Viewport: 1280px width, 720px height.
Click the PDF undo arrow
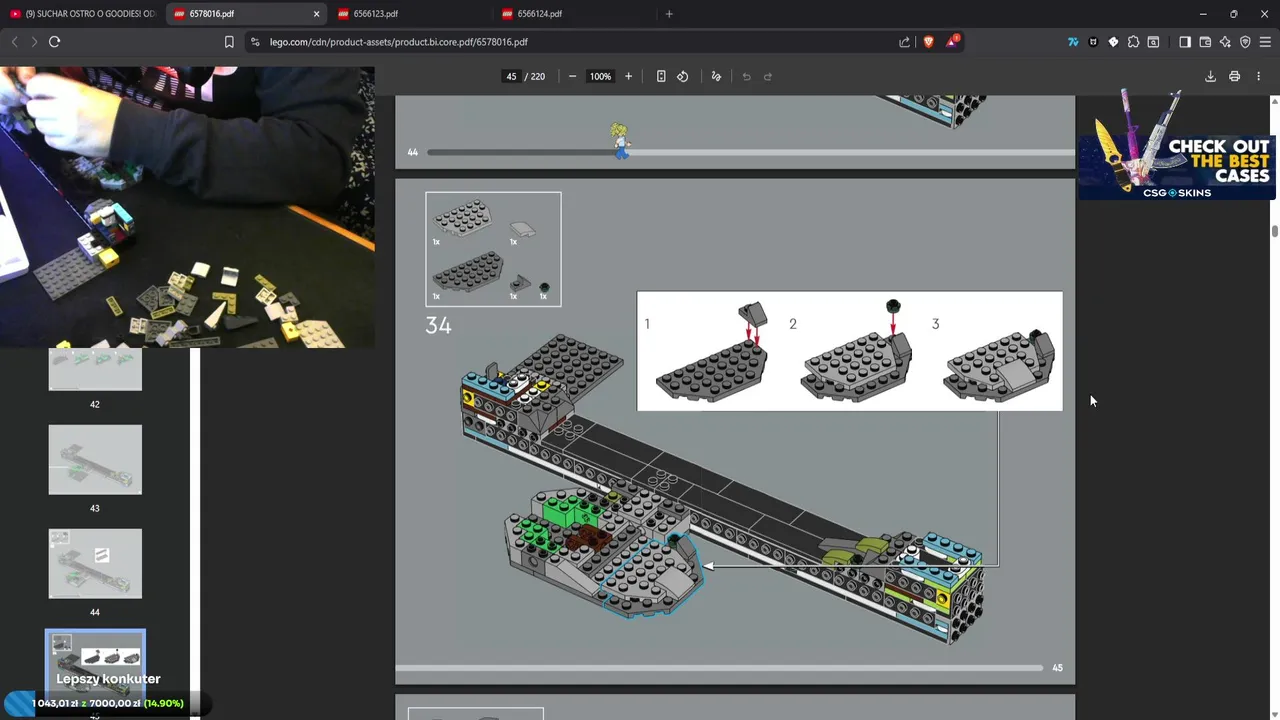pyautogui.click(x=746, y=76)
